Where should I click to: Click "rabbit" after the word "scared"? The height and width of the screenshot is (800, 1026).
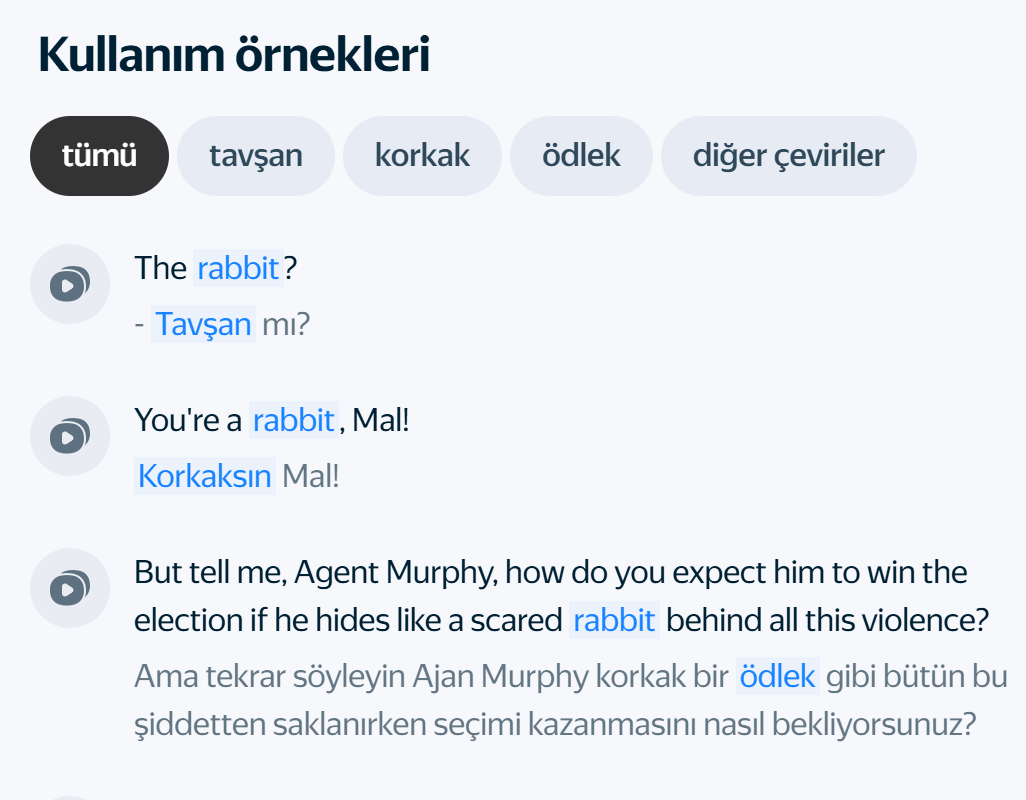tap(614, 620)
